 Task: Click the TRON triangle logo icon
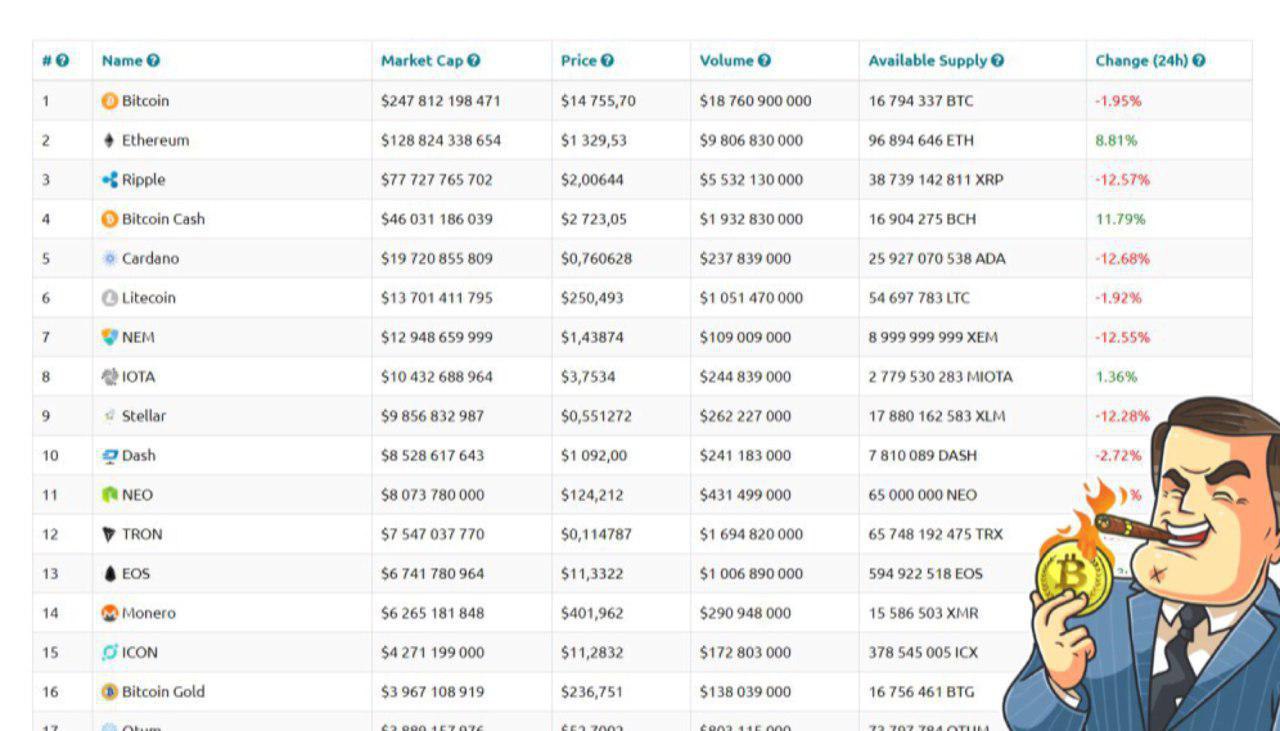point(110,534)
